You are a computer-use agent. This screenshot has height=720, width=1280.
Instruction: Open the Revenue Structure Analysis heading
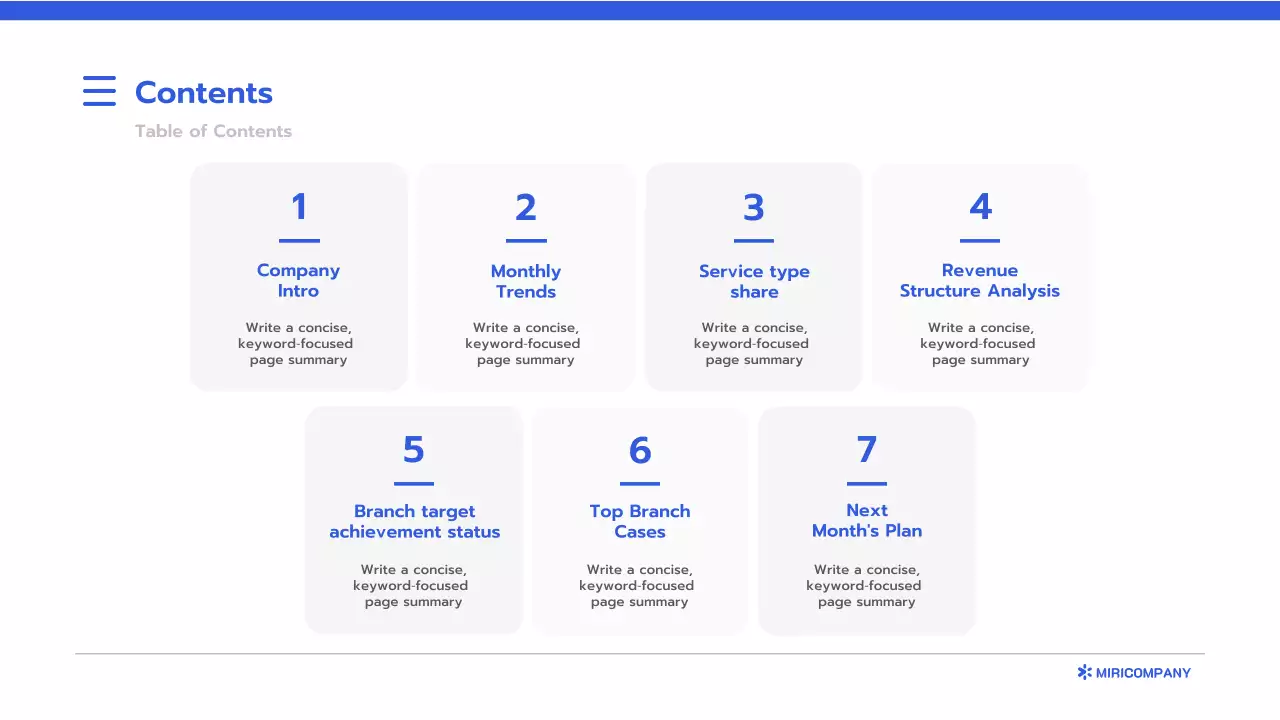979,281
